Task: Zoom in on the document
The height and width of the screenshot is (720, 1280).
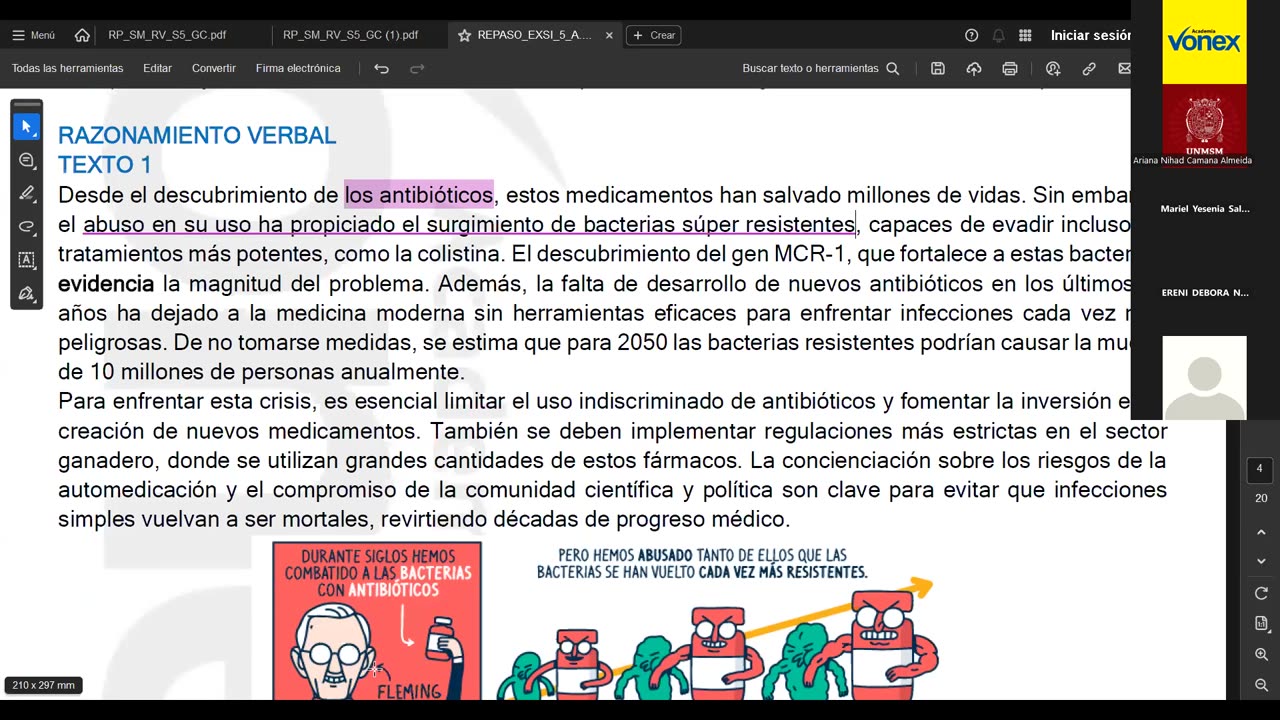Action: [1261, 654]
